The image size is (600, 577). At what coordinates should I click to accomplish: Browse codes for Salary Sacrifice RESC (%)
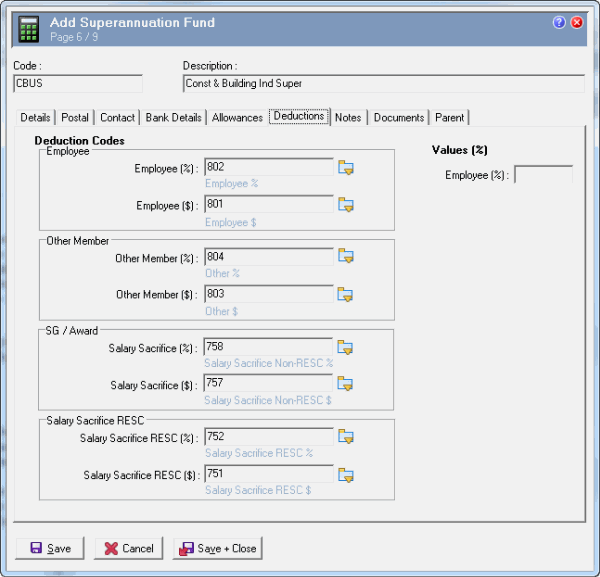[346, 436]
